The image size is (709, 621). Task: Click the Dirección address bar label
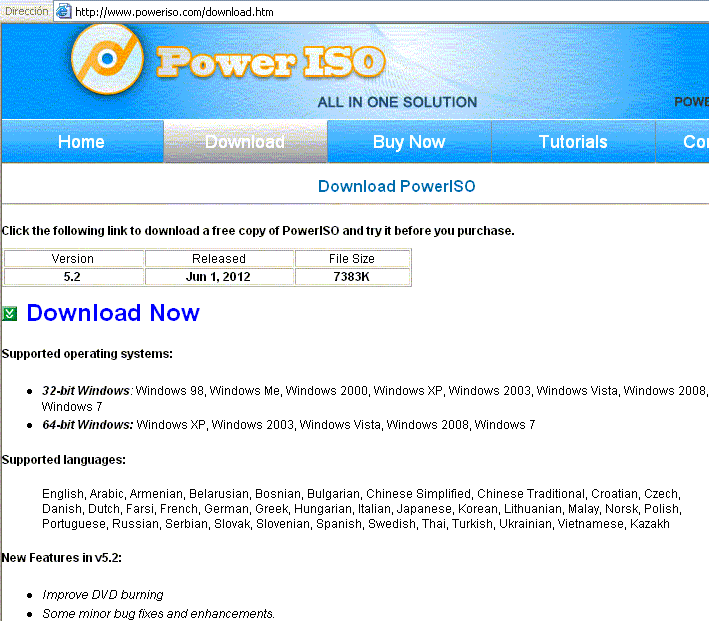27,11
